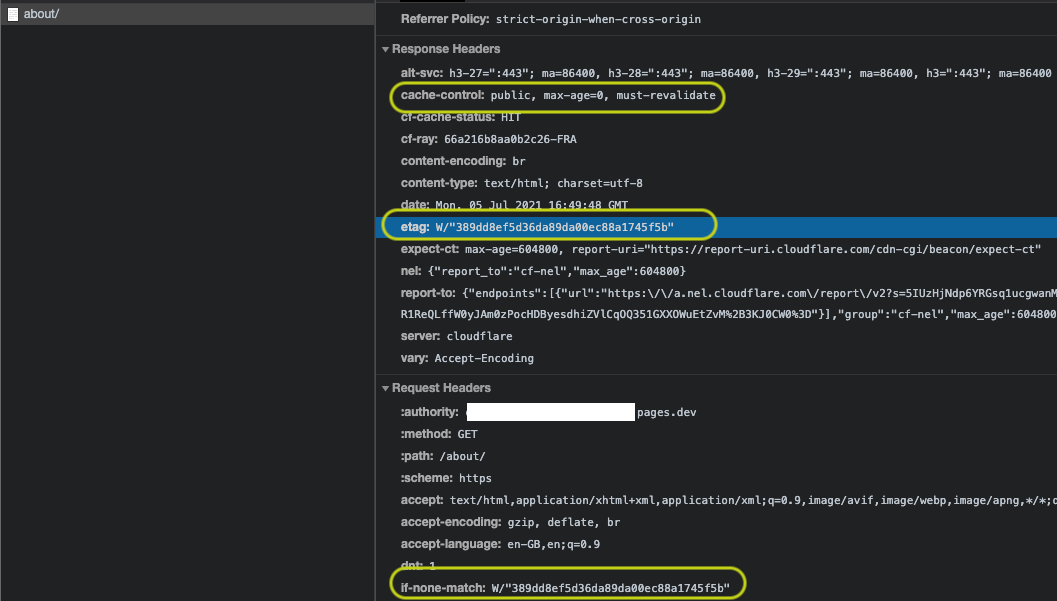Collapse the Request Headers section
The width and height of the screenshot is (1057, 601).
[441, 388]
